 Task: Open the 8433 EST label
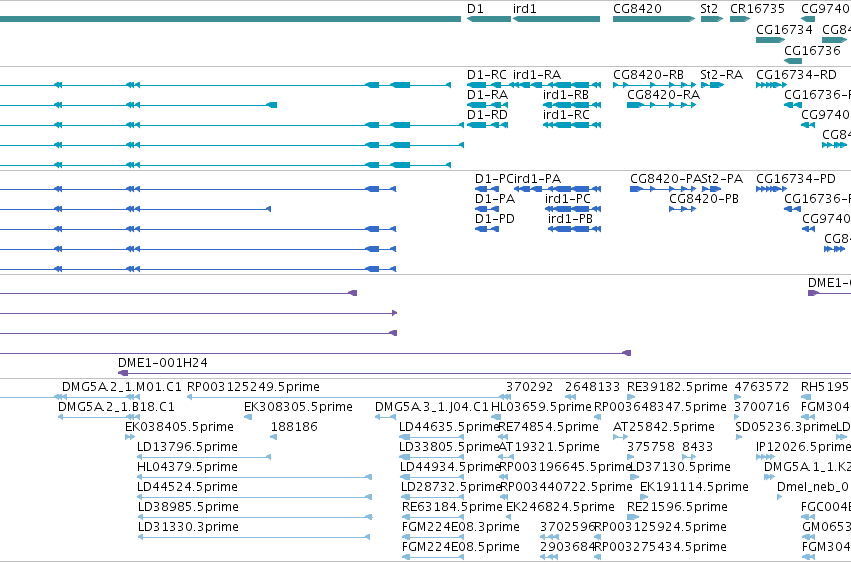(x=697, y=448)
